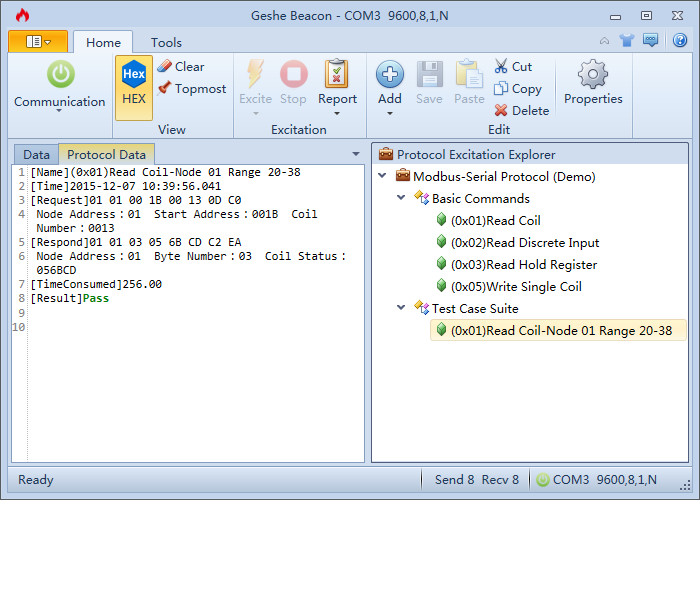
Task: Click Modbus-Serial Protocol briefcase icon
Action: pos(403,175)
